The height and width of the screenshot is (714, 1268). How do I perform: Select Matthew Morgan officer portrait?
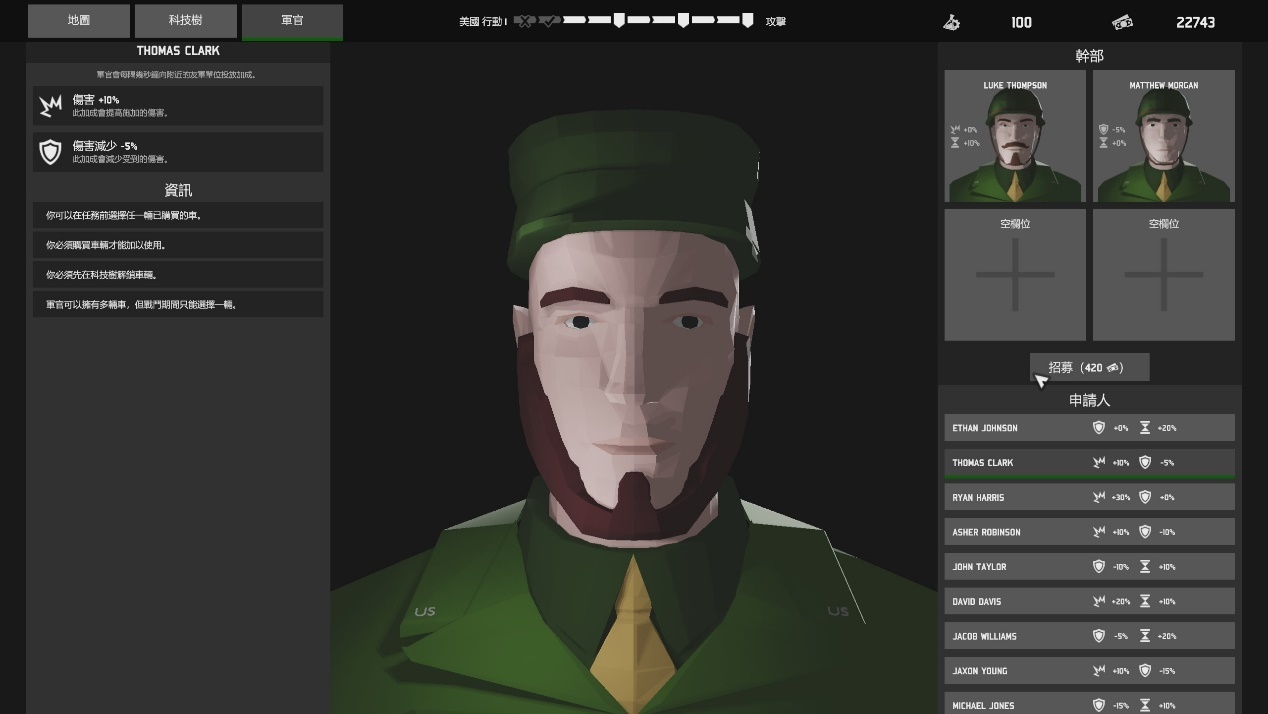pyautogui.click(x=1163, y=136)
